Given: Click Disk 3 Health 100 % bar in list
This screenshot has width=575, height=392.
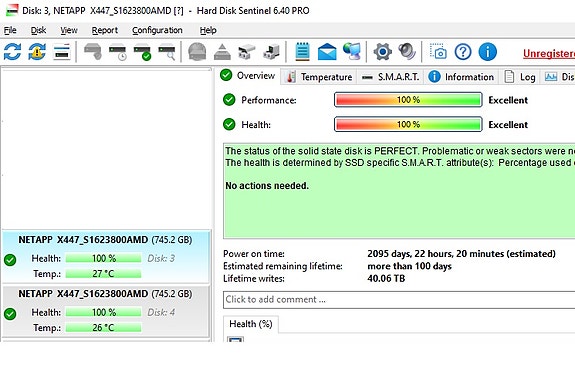Looking at the screenshot, I should coord(103,258).
